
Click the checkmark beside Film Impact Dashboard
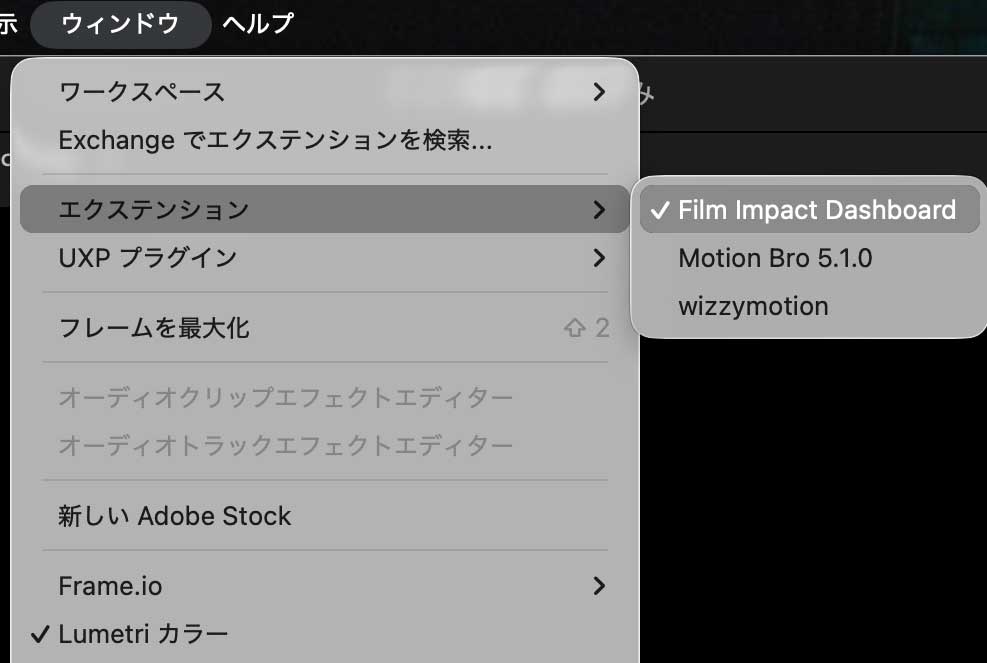659,209
